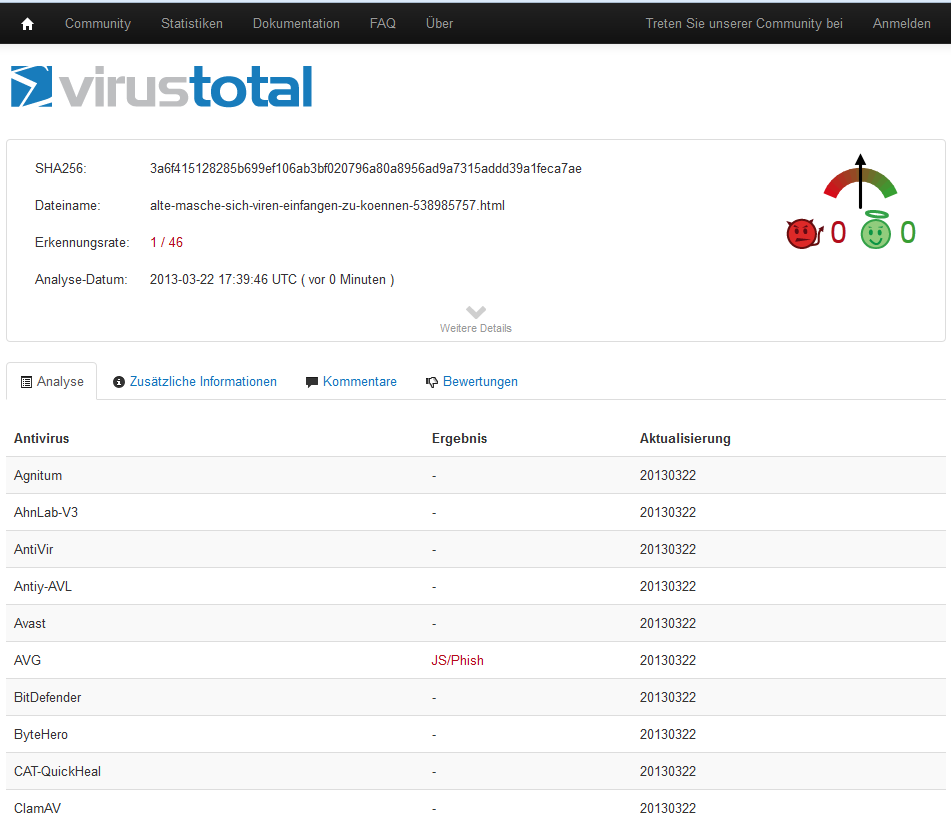Click the AhnLab-V3 row name
This screenshot has height=823, width=951.
pyautogui.click(x=46, y=512)
